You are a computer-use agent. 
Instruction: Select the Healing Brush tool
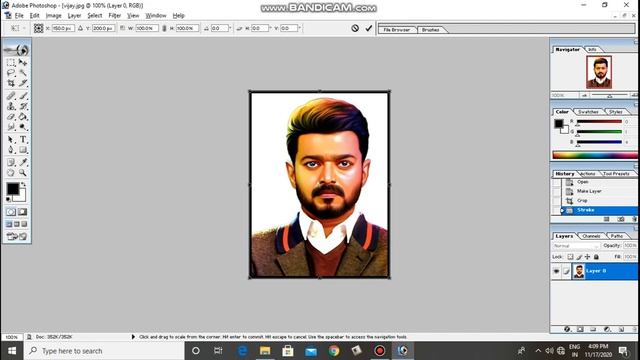point(11,96)
